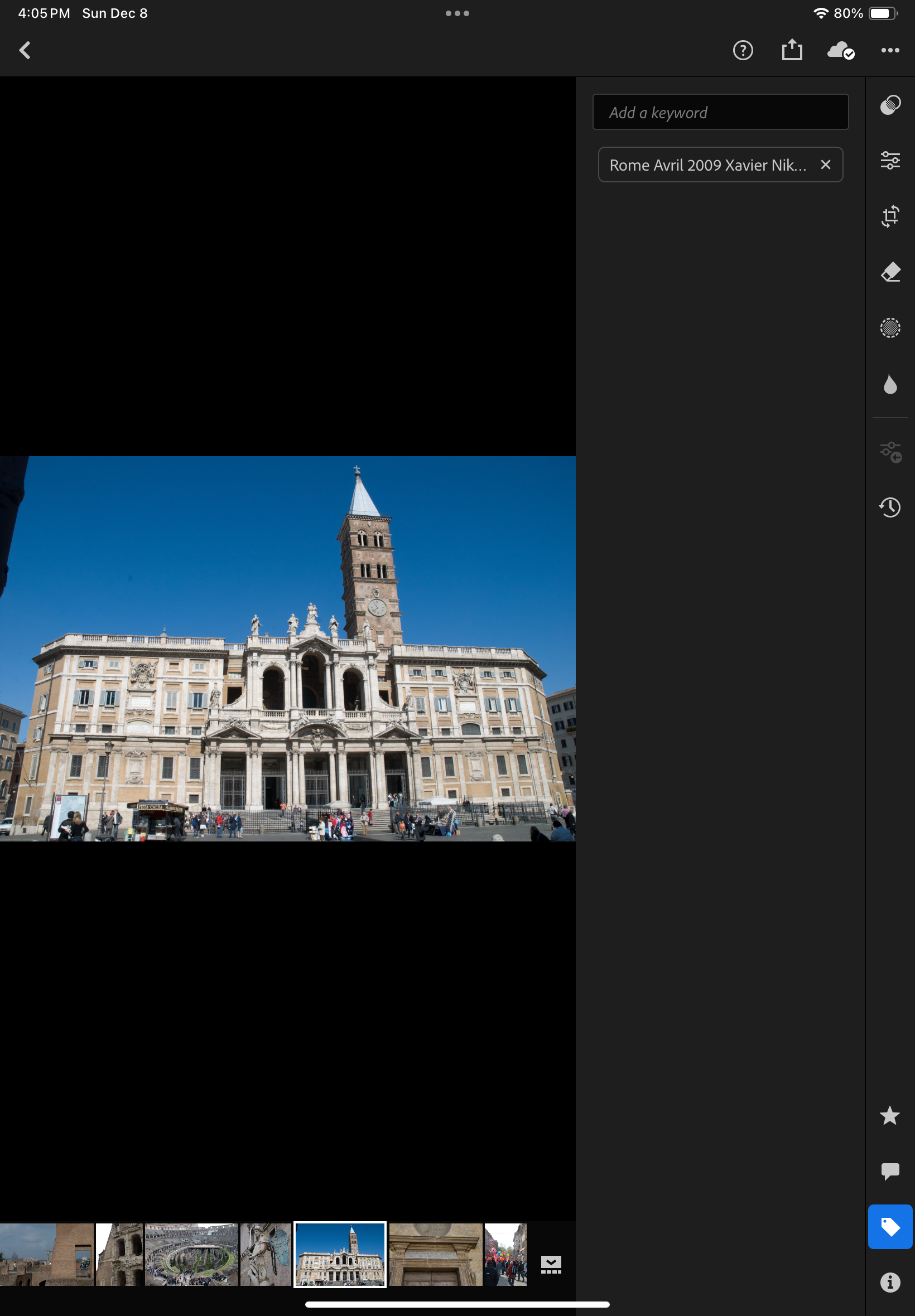Go back using the left chevron arrow

[x=25, y=50]
